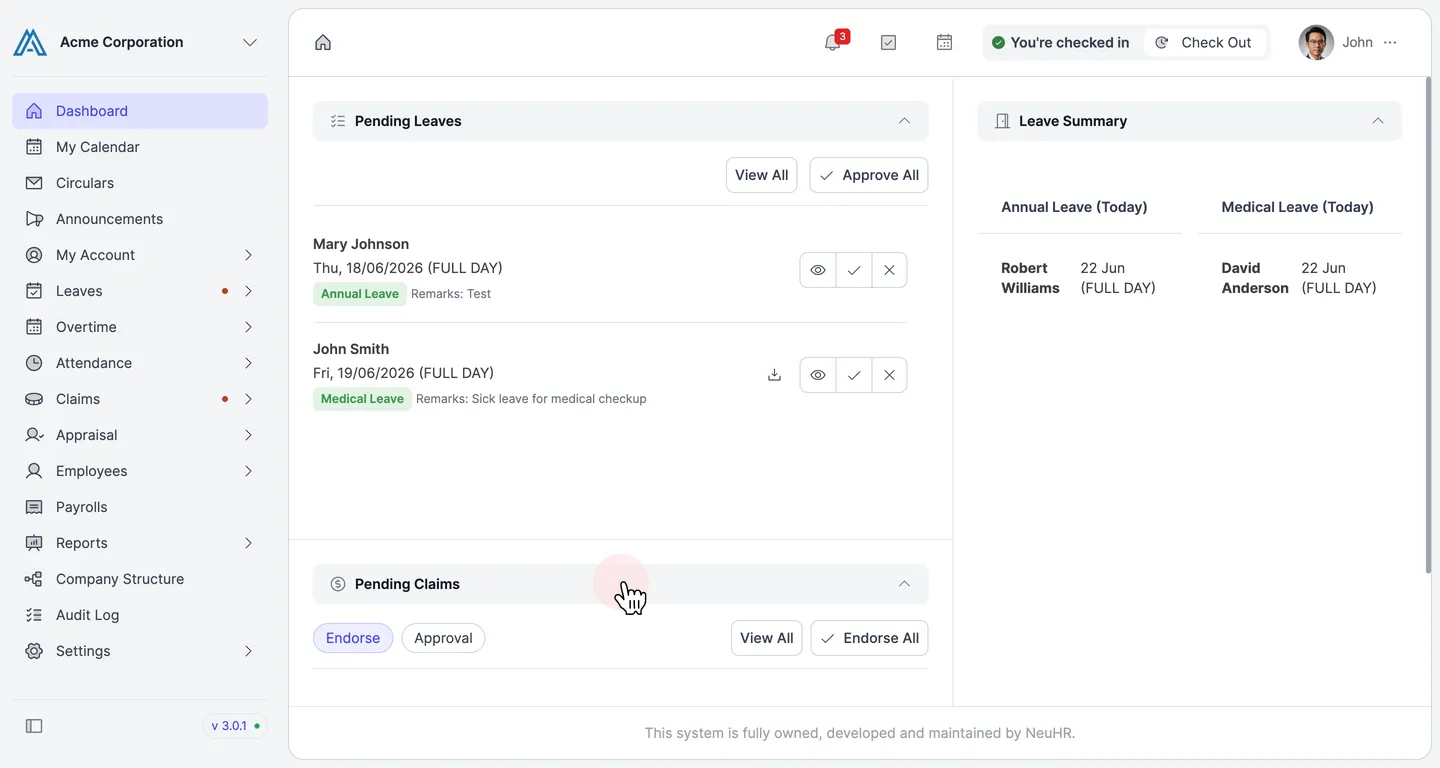The height and width of the screenshot is (768, 1440).
Task: Expand the Reports submenu chevron
Action: pos(248,543)
